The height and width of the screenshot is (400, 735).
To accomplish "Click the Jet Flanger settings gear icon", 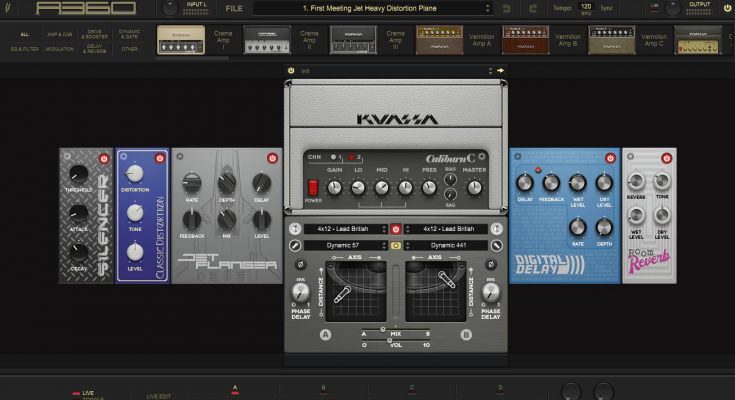I will (179, 156).
